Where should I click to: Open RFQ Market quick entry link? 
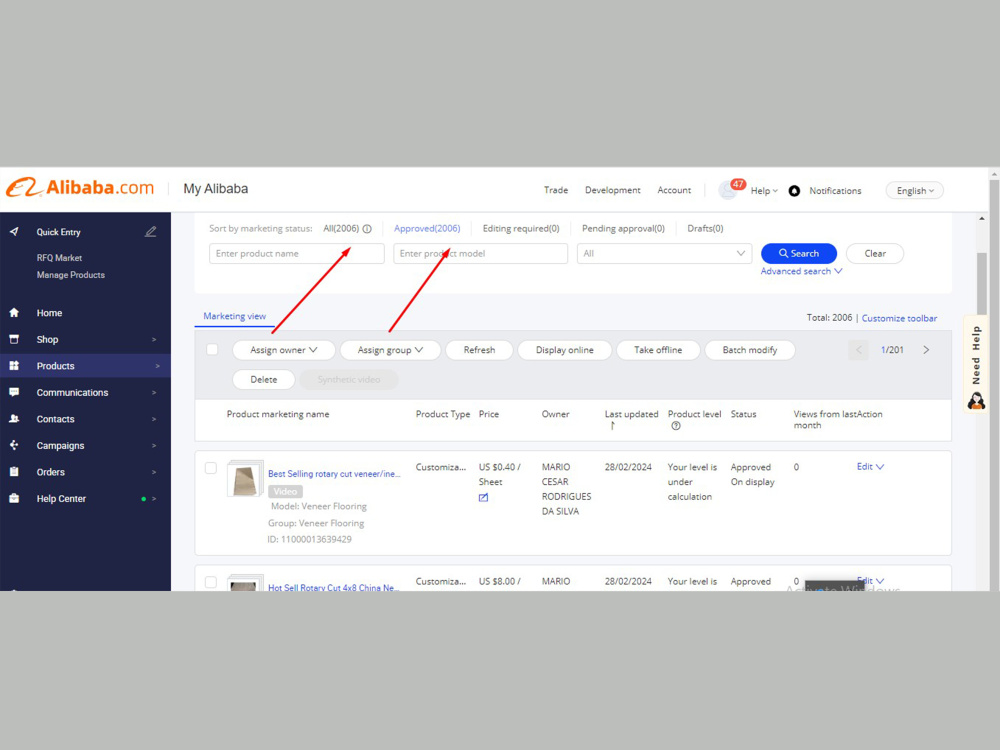[x=59, y=258]
